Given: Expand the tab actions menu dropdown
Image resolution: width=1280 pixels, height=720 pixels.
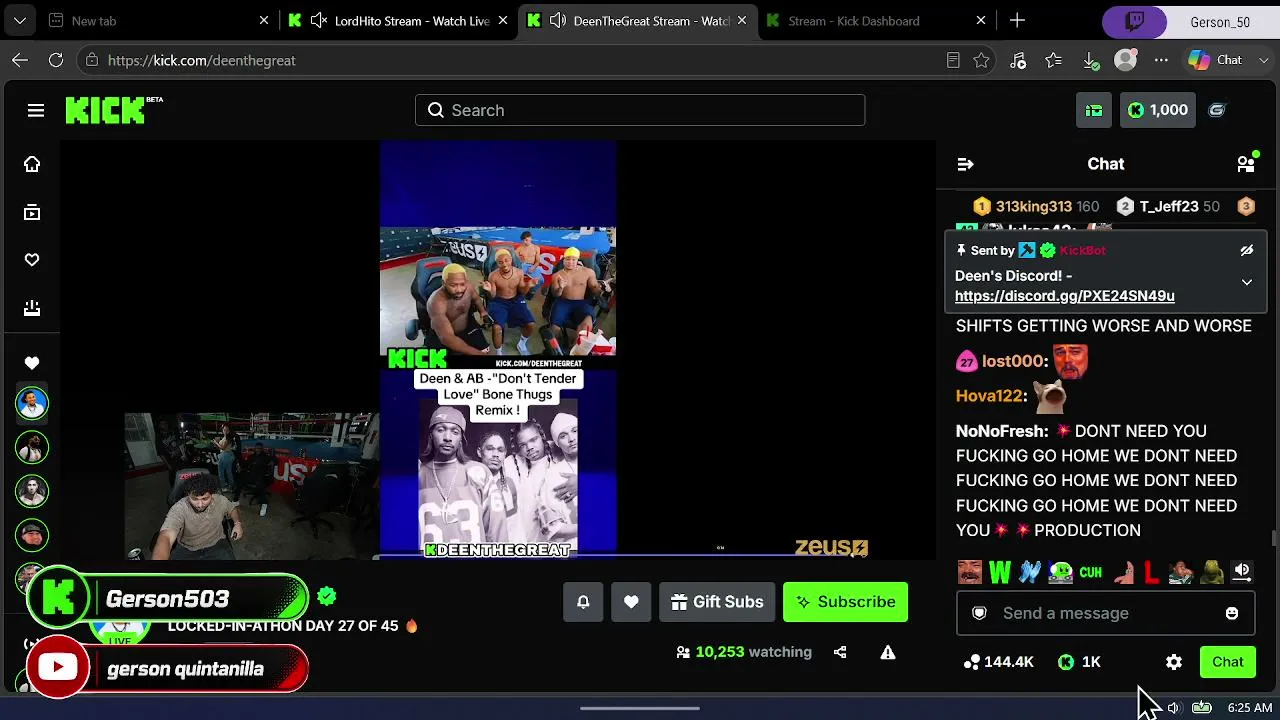Looking at the screenshot, I should [x=20, y=21].
